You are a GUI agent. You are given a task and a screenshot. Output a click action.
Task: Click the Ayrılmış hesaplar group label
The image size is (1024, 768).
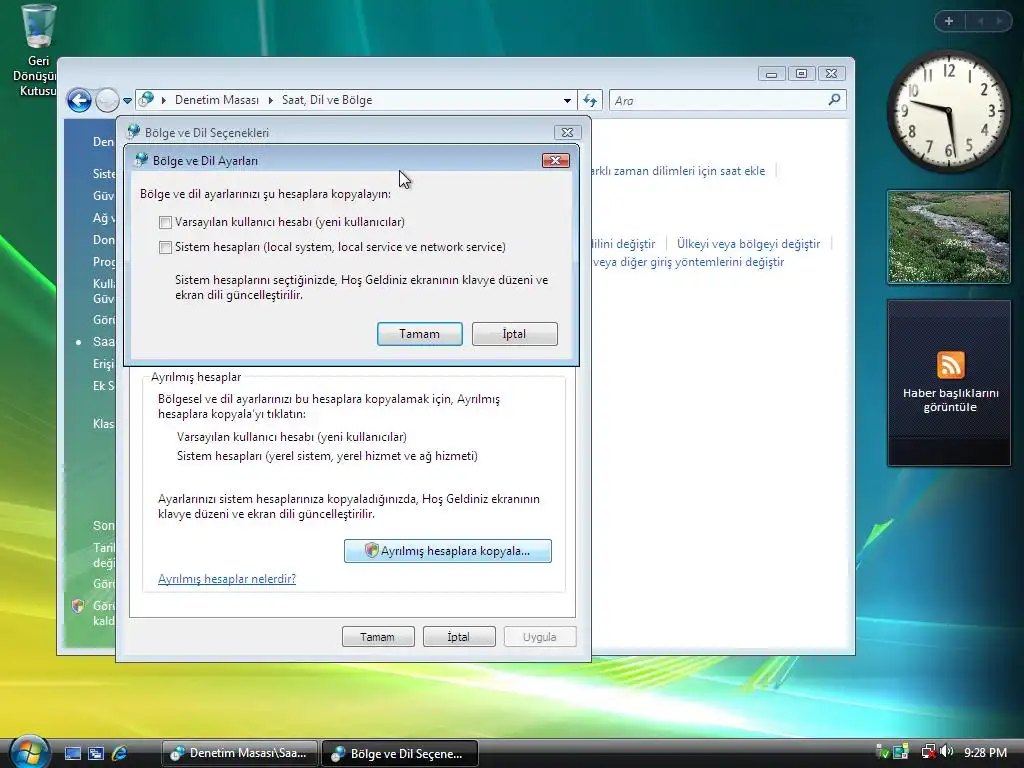196,377
